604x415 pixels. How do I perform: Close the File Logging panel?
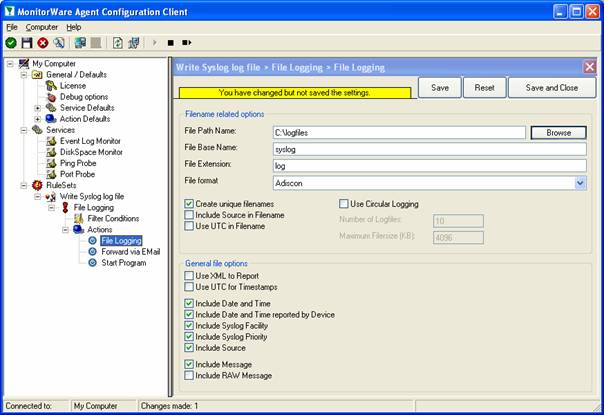(589, 67)
